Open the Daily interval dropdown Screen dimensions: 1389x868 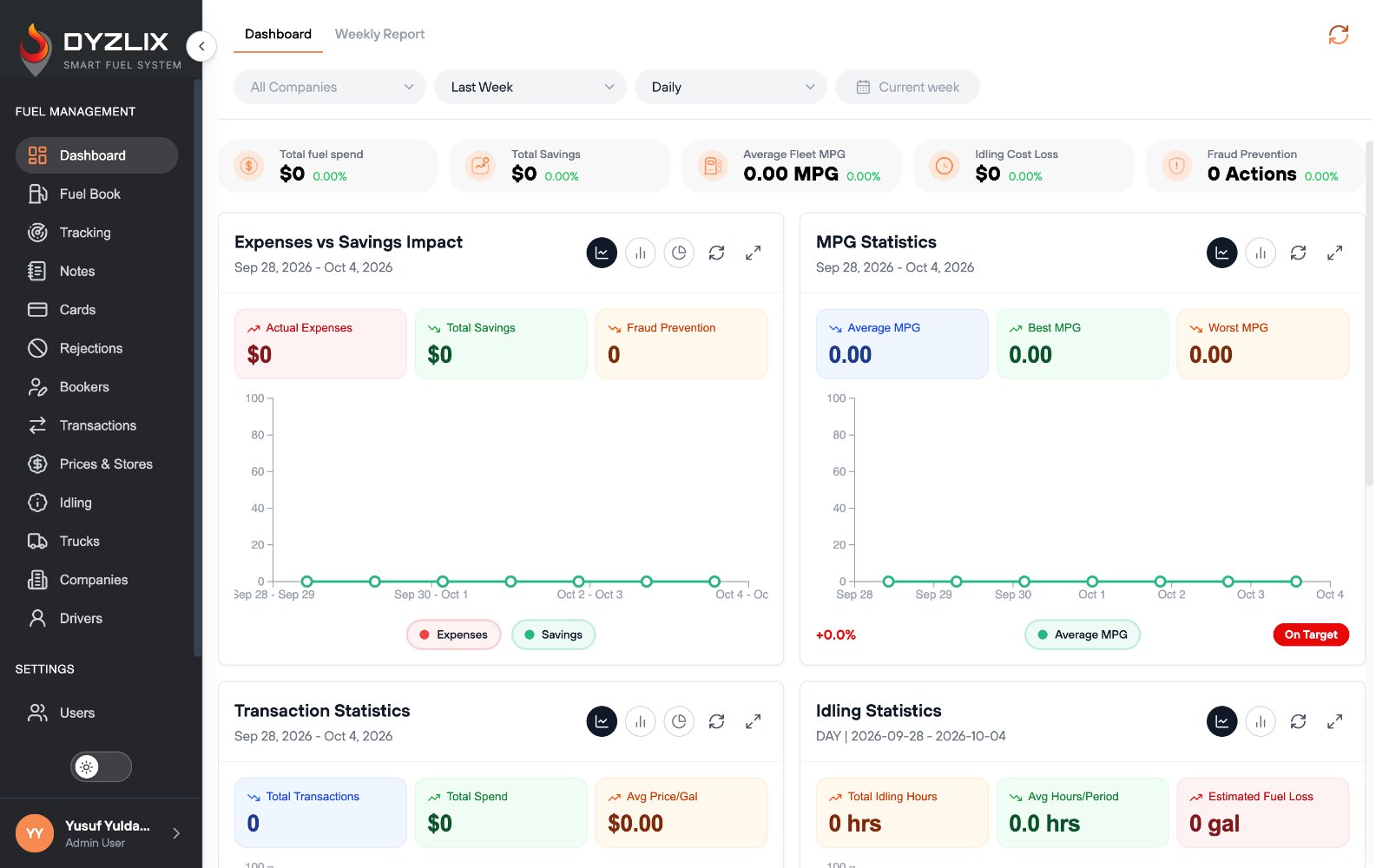point(731,87)
